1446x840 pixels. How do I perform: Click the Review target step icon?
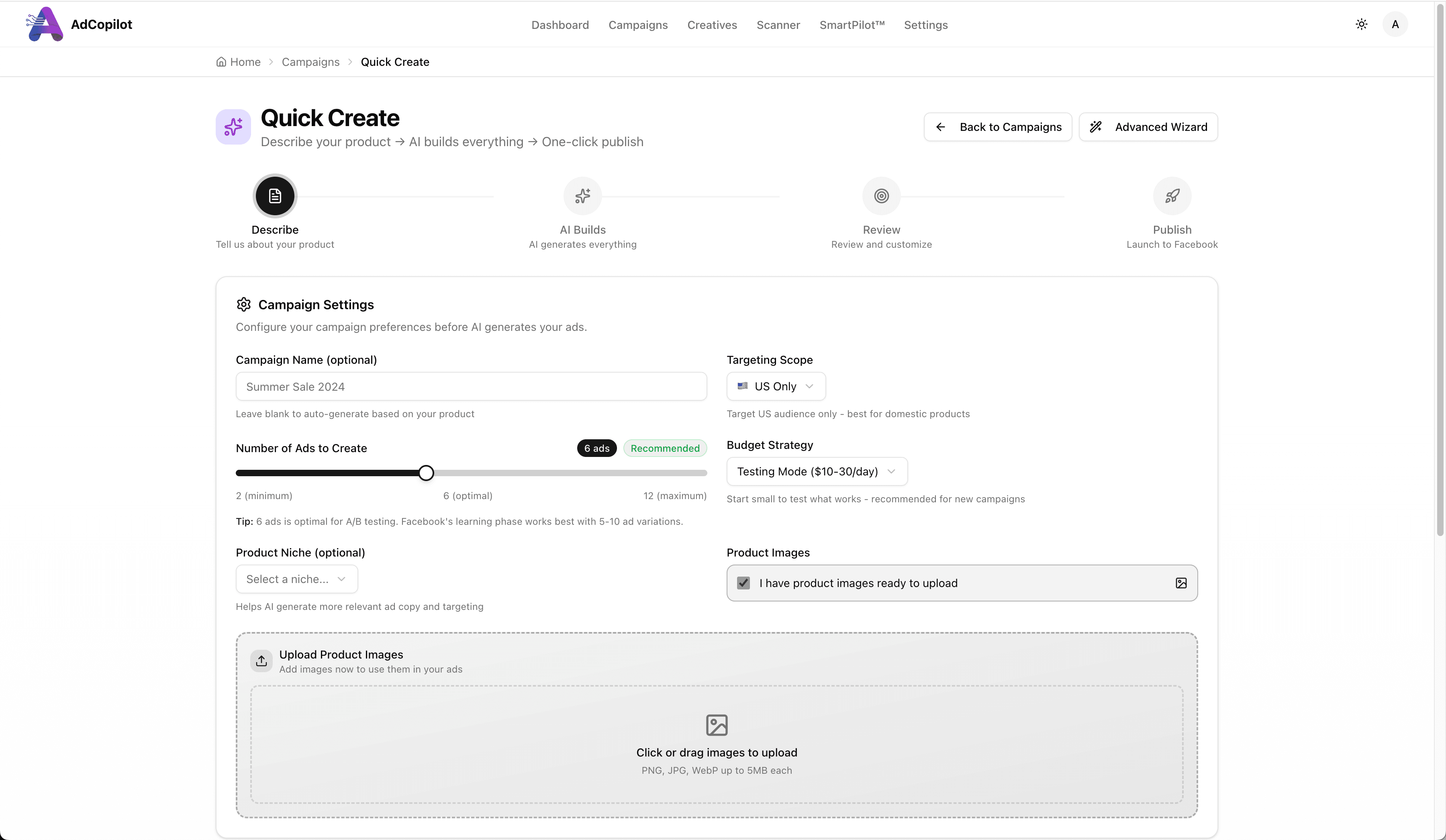(x=881, y=196)
